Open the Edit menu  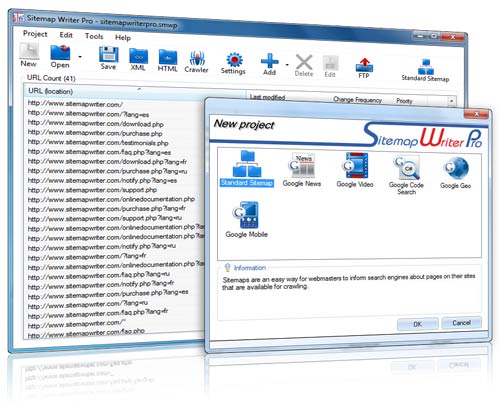click(x=66, y=35)
